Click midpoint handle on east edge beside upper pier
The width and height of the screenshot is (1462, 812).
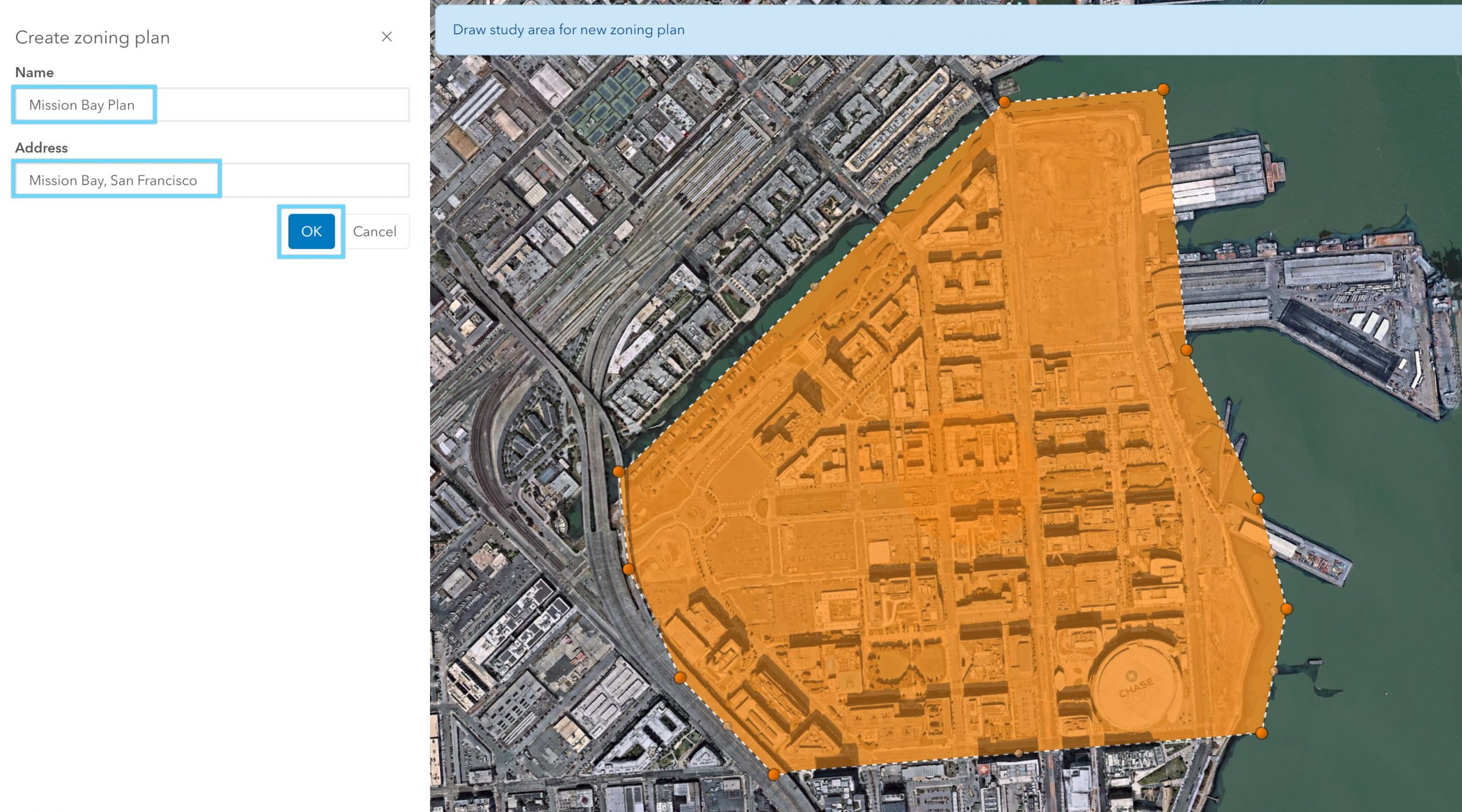(1175, 219)
